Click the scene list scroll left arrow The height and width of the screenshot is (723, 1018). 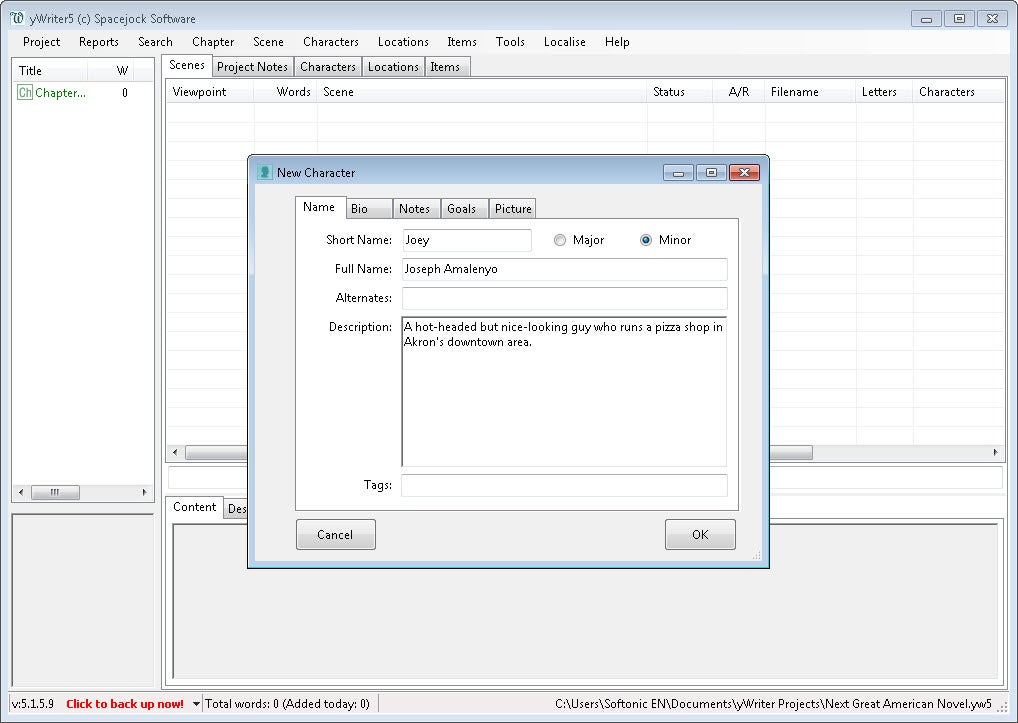(175, 452)
